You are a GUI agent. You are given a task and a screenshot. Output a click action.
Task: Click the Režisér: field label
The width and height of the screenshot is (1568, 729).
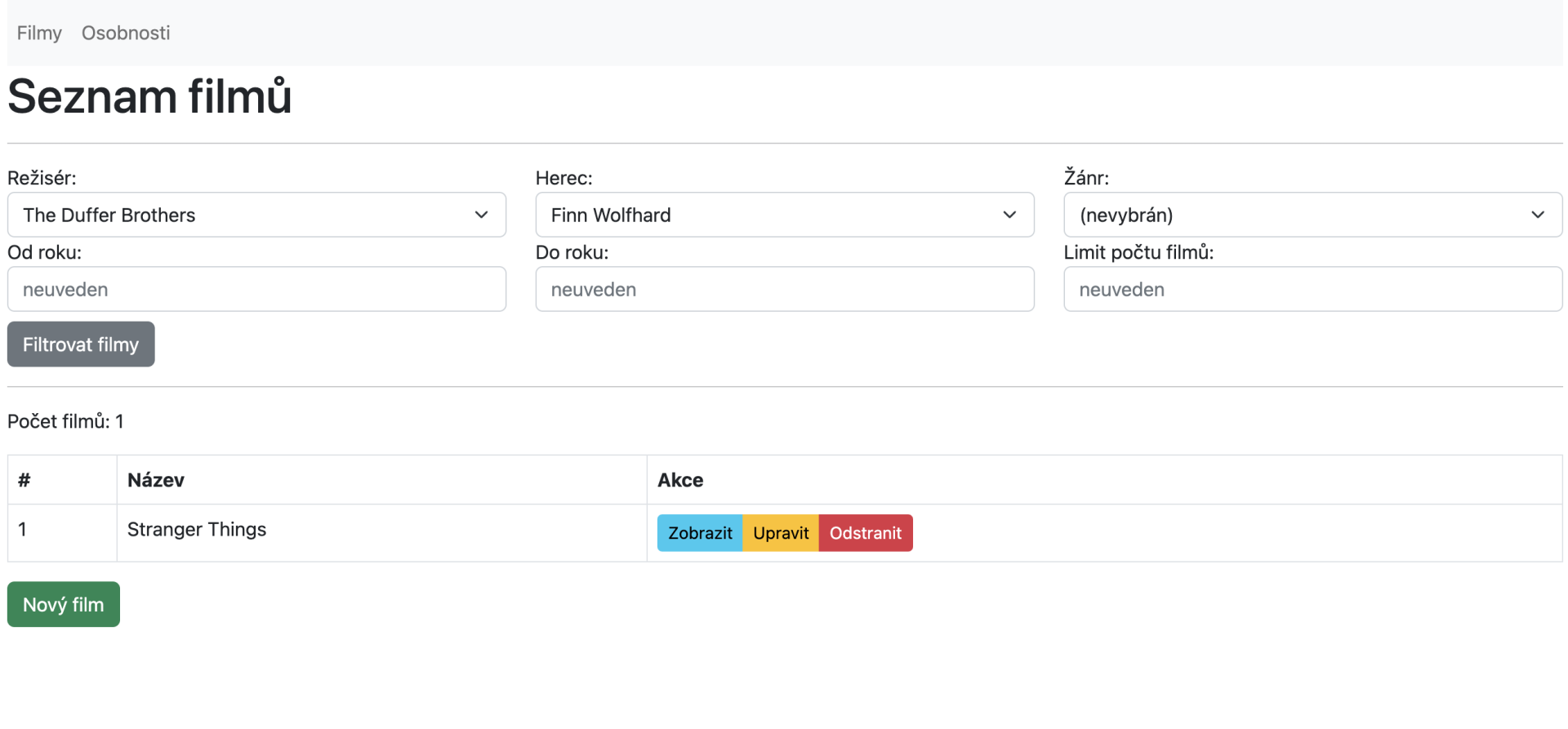click(42, 178)
